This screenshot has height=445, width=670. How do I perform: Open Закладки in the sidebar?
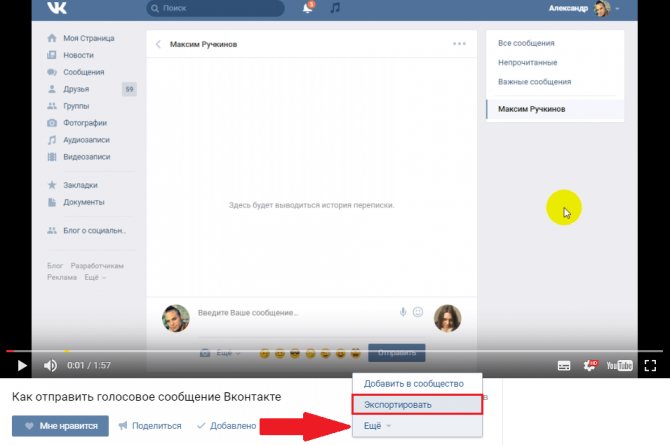point(80,185)
